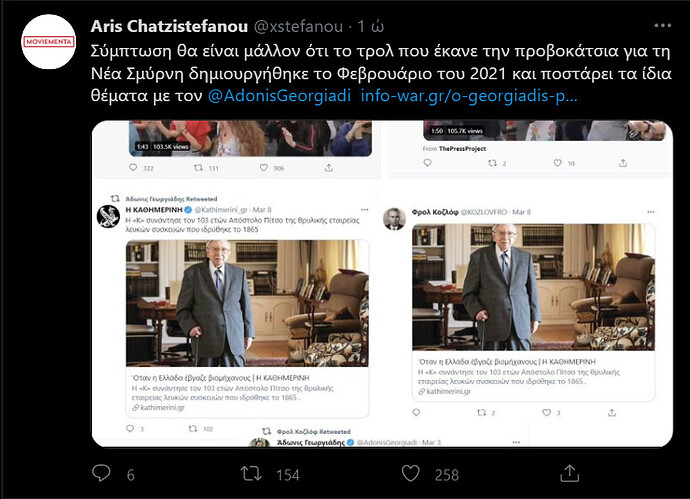Click the heart icon with 10 likes
This screenshot has width=690, height=499.
(x=558, y=163)
